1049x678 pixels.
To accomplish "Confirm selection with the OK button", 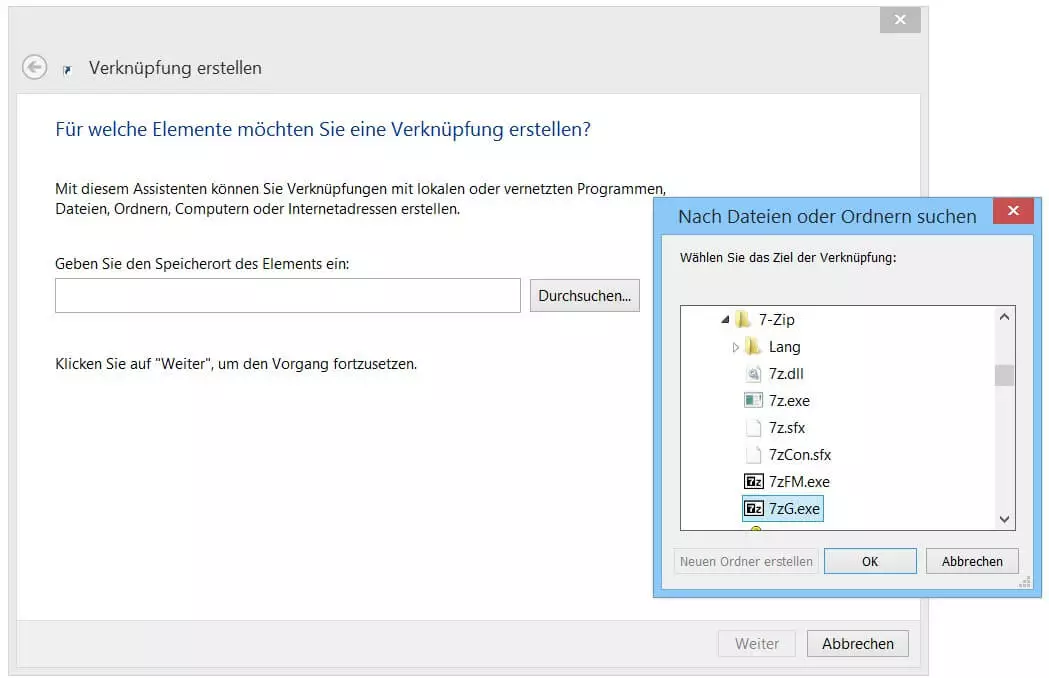I will (x=870, y=561).
